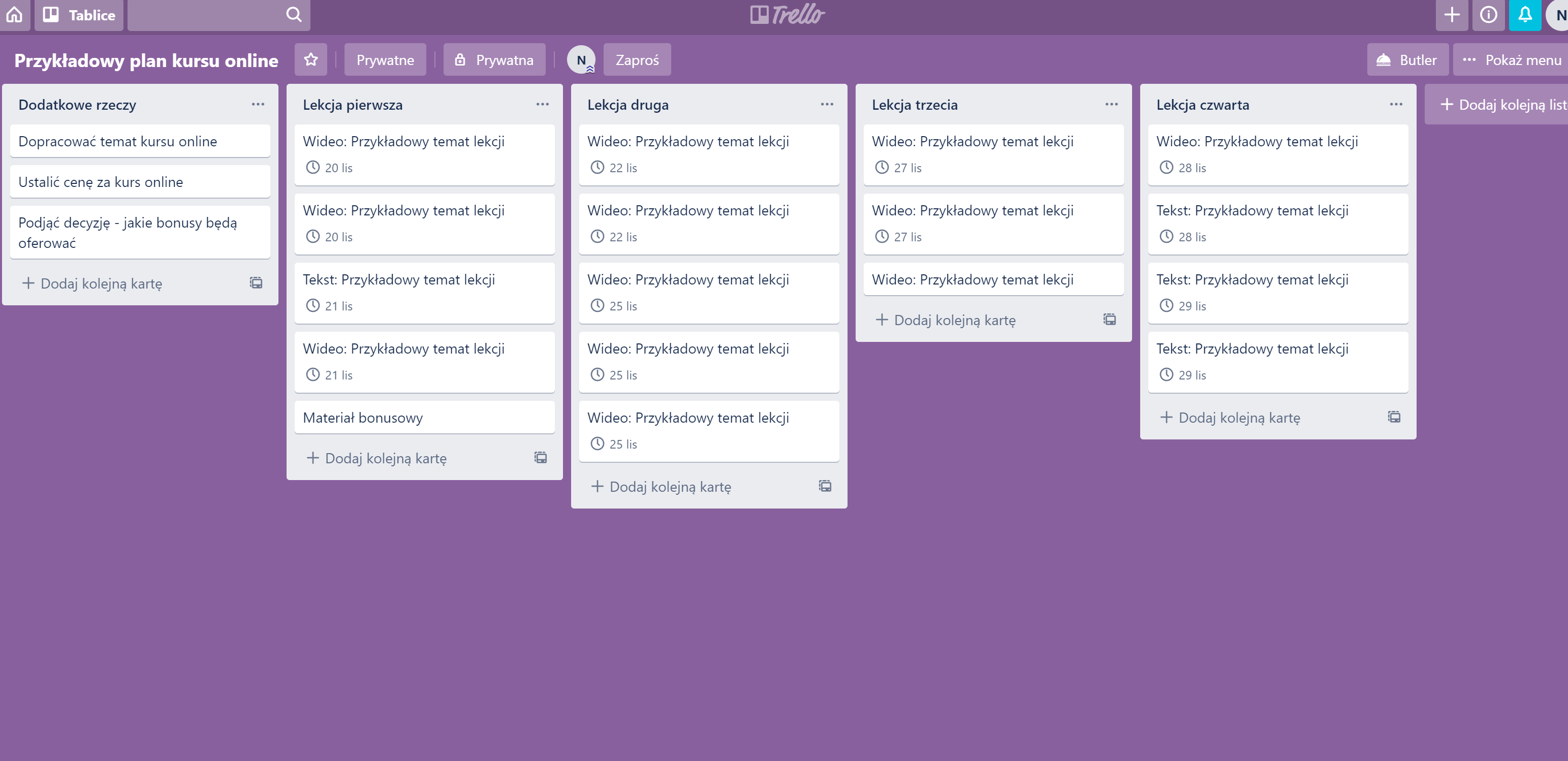Create card from template in Dodatkowe rzeczy
Image resolution: width=1568 pixels, height=761 pixels.
coord(256,282)
